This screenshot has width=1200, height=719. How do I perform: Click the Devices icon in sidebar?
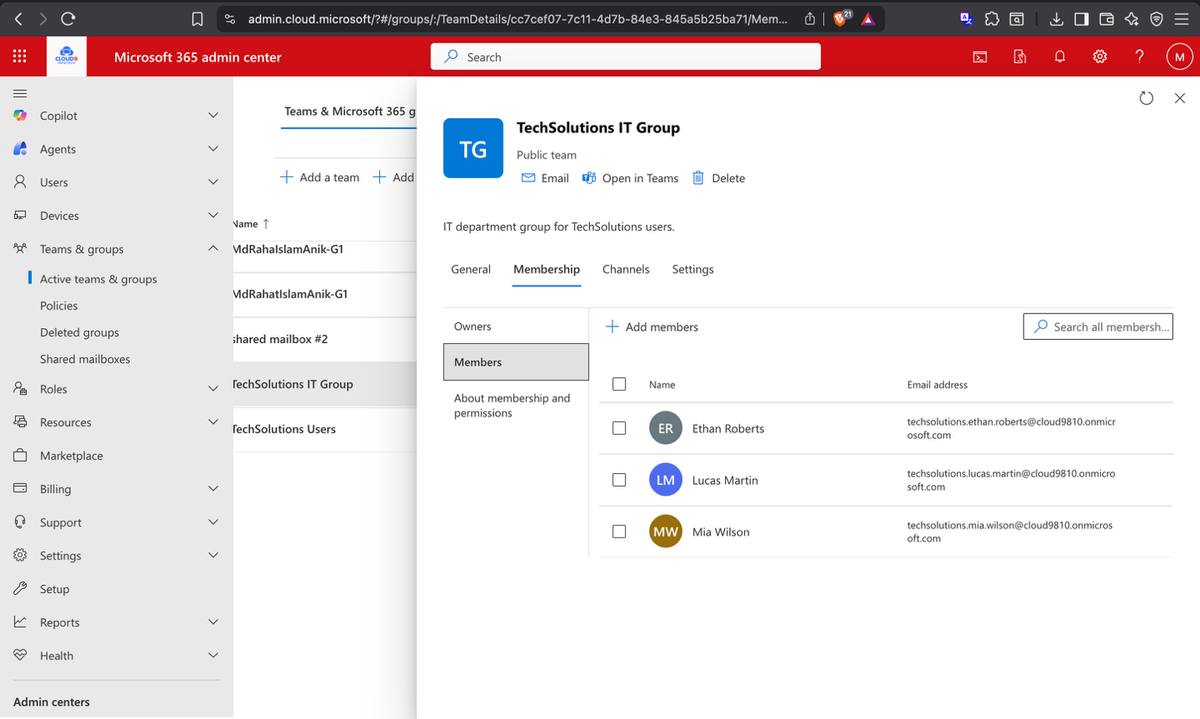[x=20, y=215]
